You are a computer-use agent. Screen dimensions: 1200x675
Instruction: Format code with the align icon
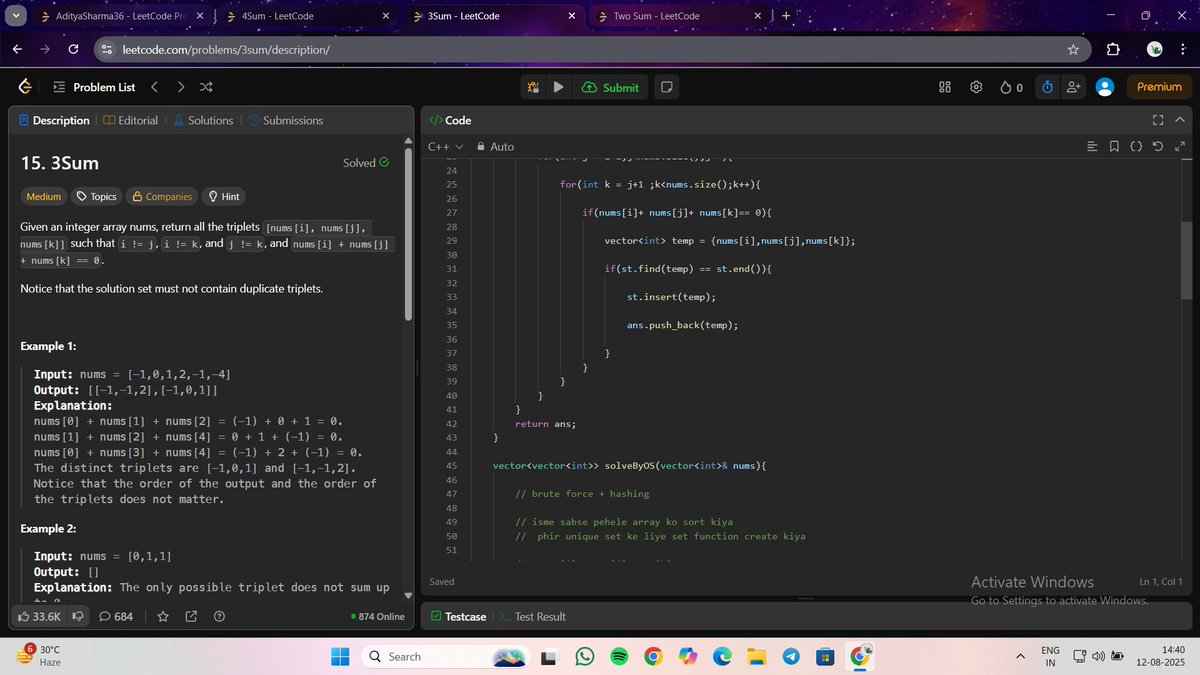click(1093, 147)
